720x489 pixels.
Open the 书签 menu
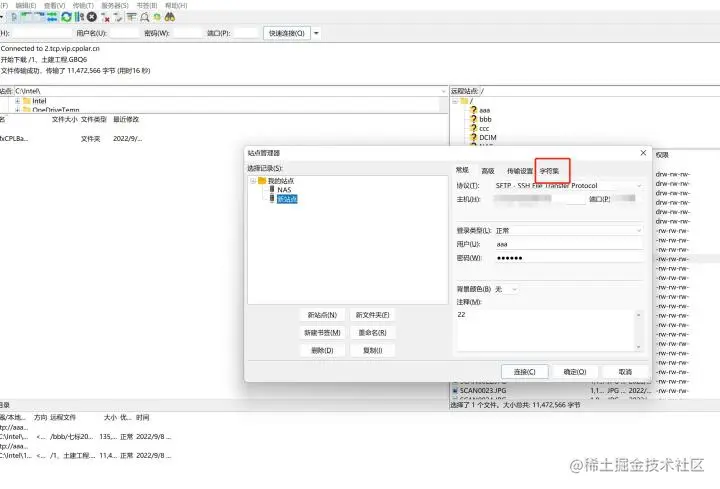click(x=147, y=5)
